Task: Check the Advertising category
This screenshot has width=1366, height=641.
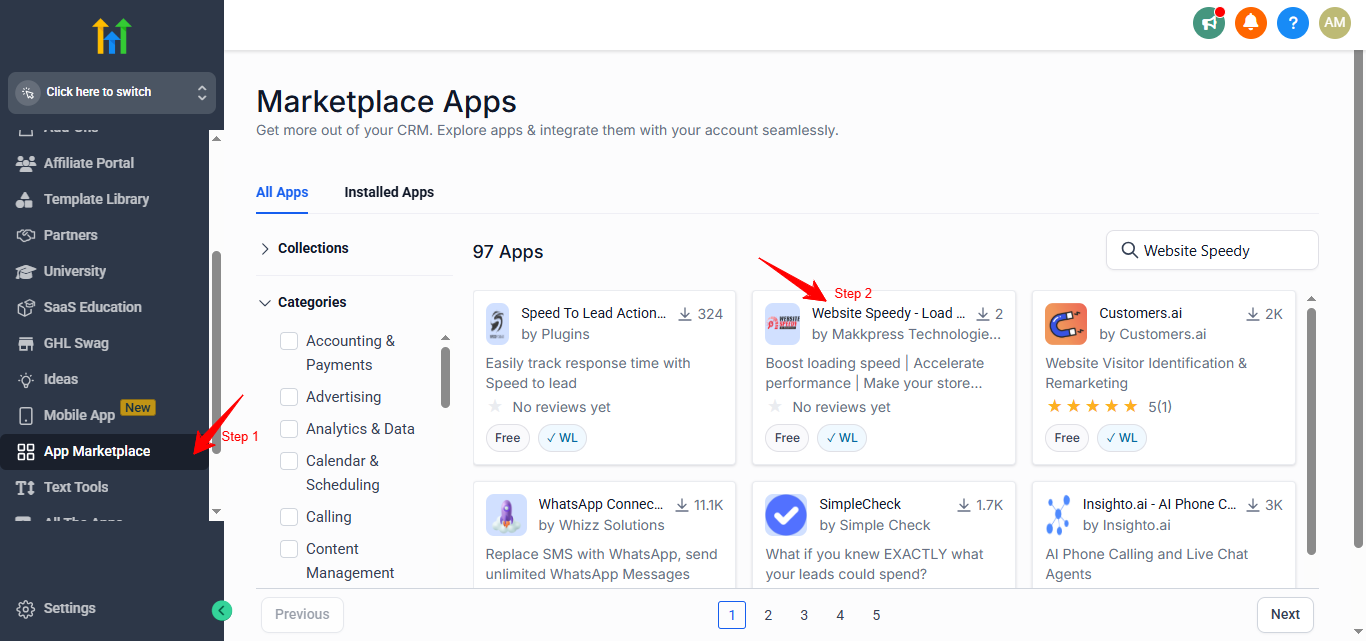Action: 289,397
